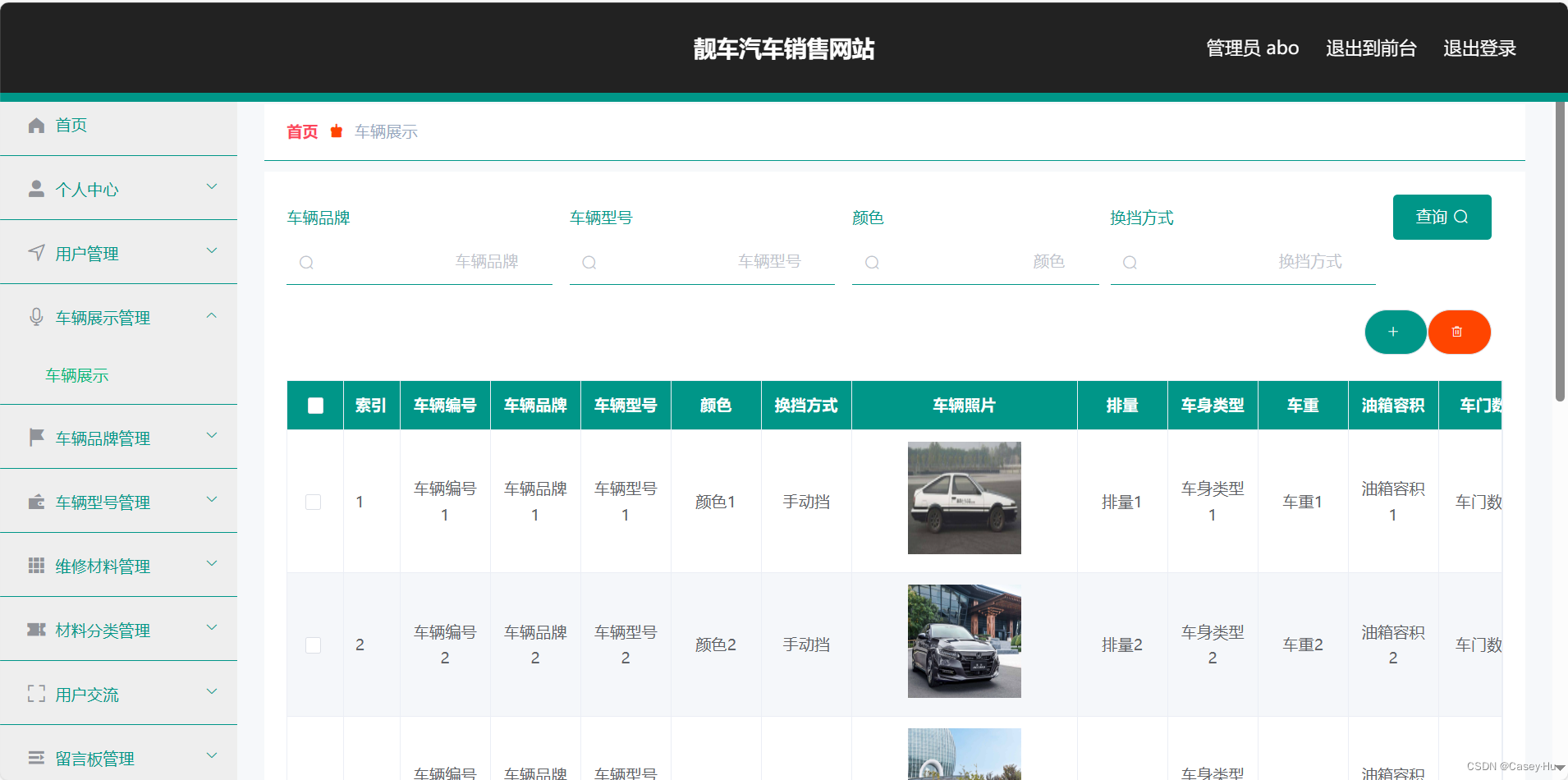Click the 首页 breadcrumb link

click(x=302, y=131)
